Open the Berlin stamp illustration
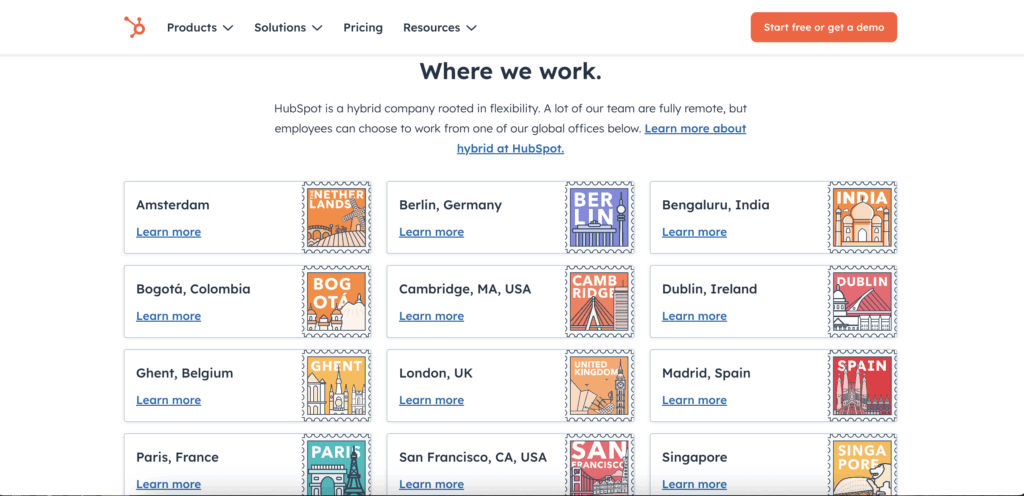1024x496 pixels. click(x=600, y=217)
